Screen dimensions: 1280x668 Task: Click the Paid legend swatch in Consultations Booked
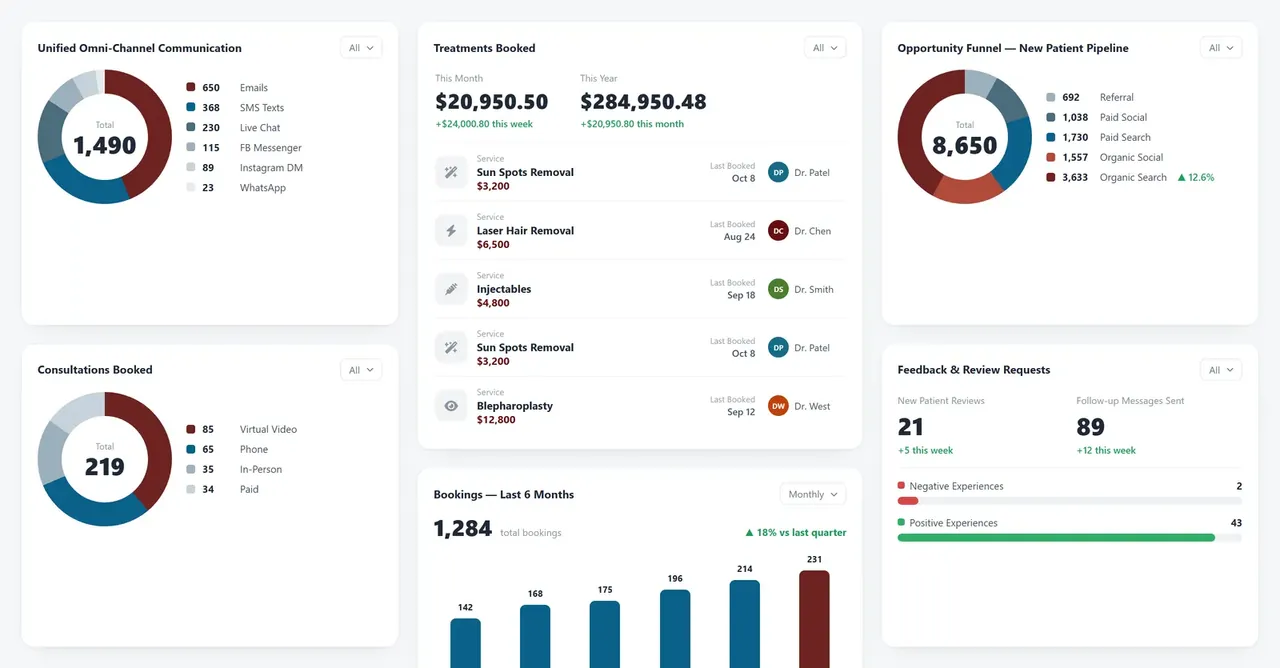coord(191,489)
